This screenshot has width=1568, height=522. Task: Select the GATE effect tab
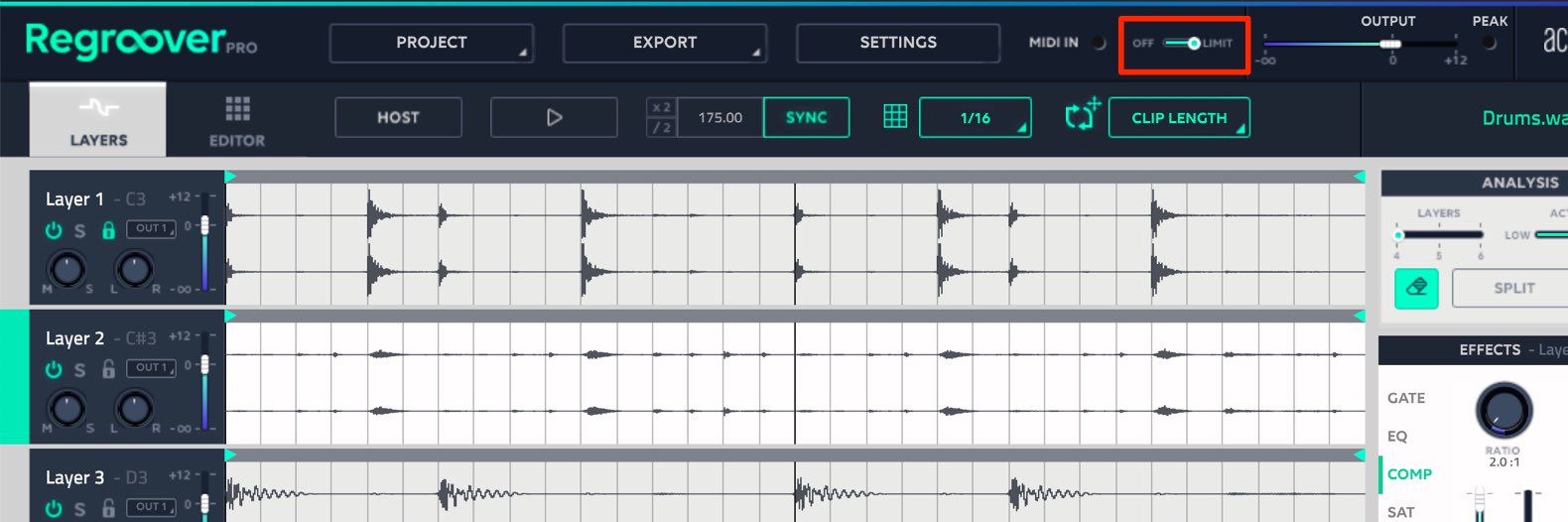[x=1406, y=398]
